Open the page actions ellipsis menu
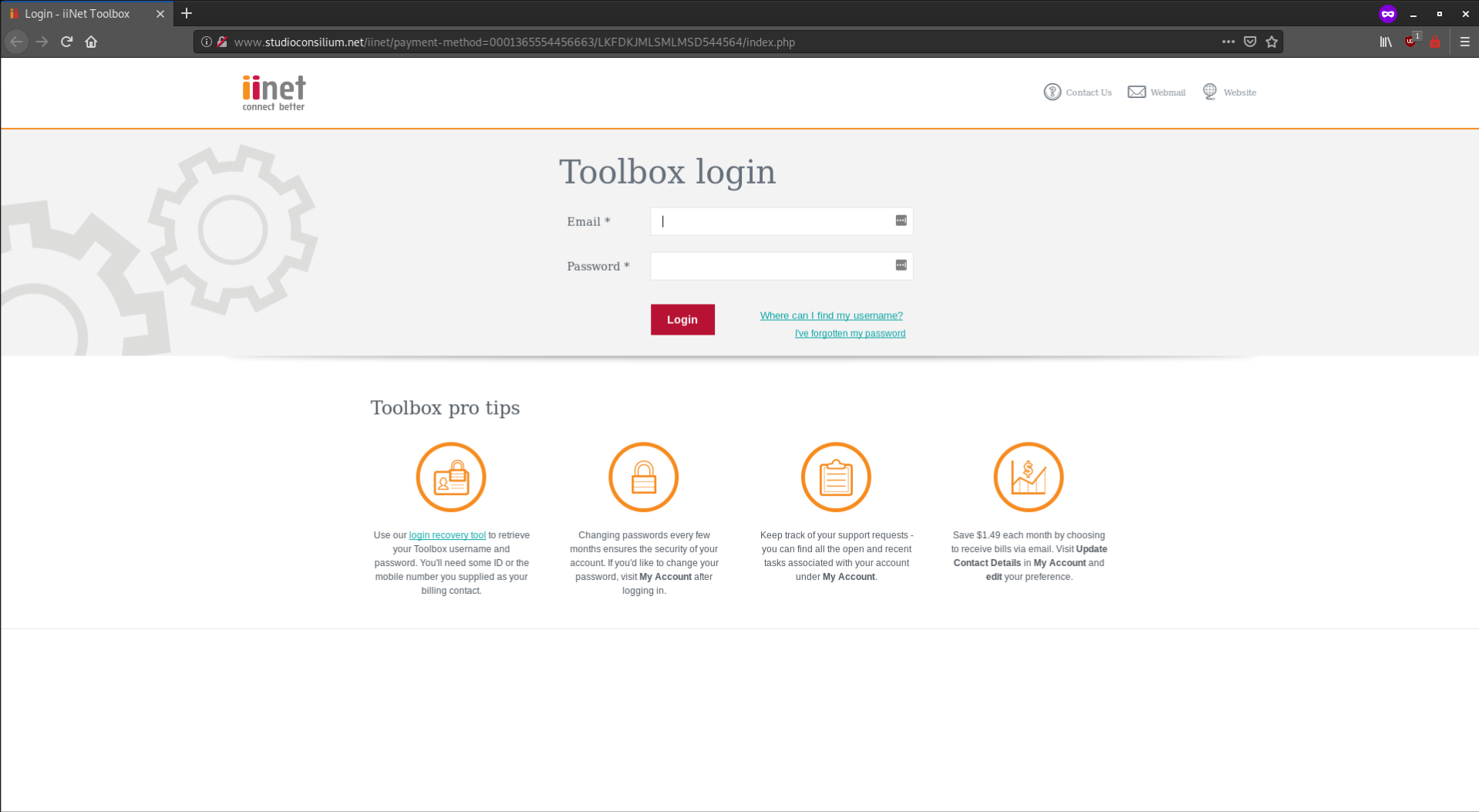Screen dimensions: 1479x812 1228,42
